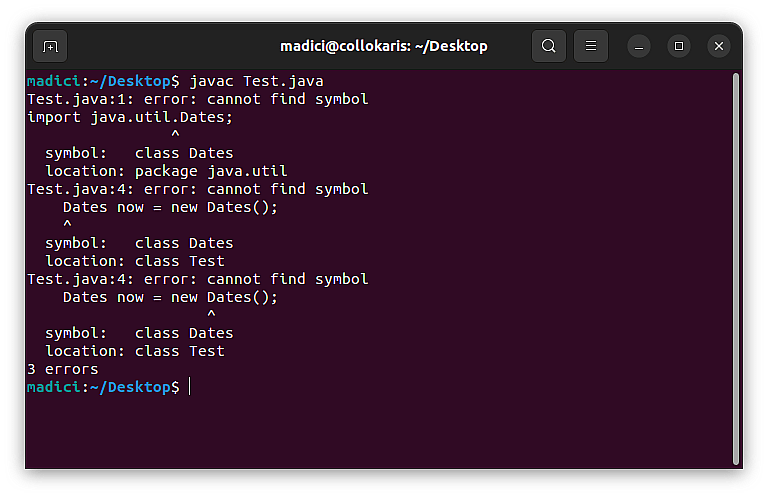Click the javac Test.java command text
Screen dimensions: 768x497
coord(256,81)
